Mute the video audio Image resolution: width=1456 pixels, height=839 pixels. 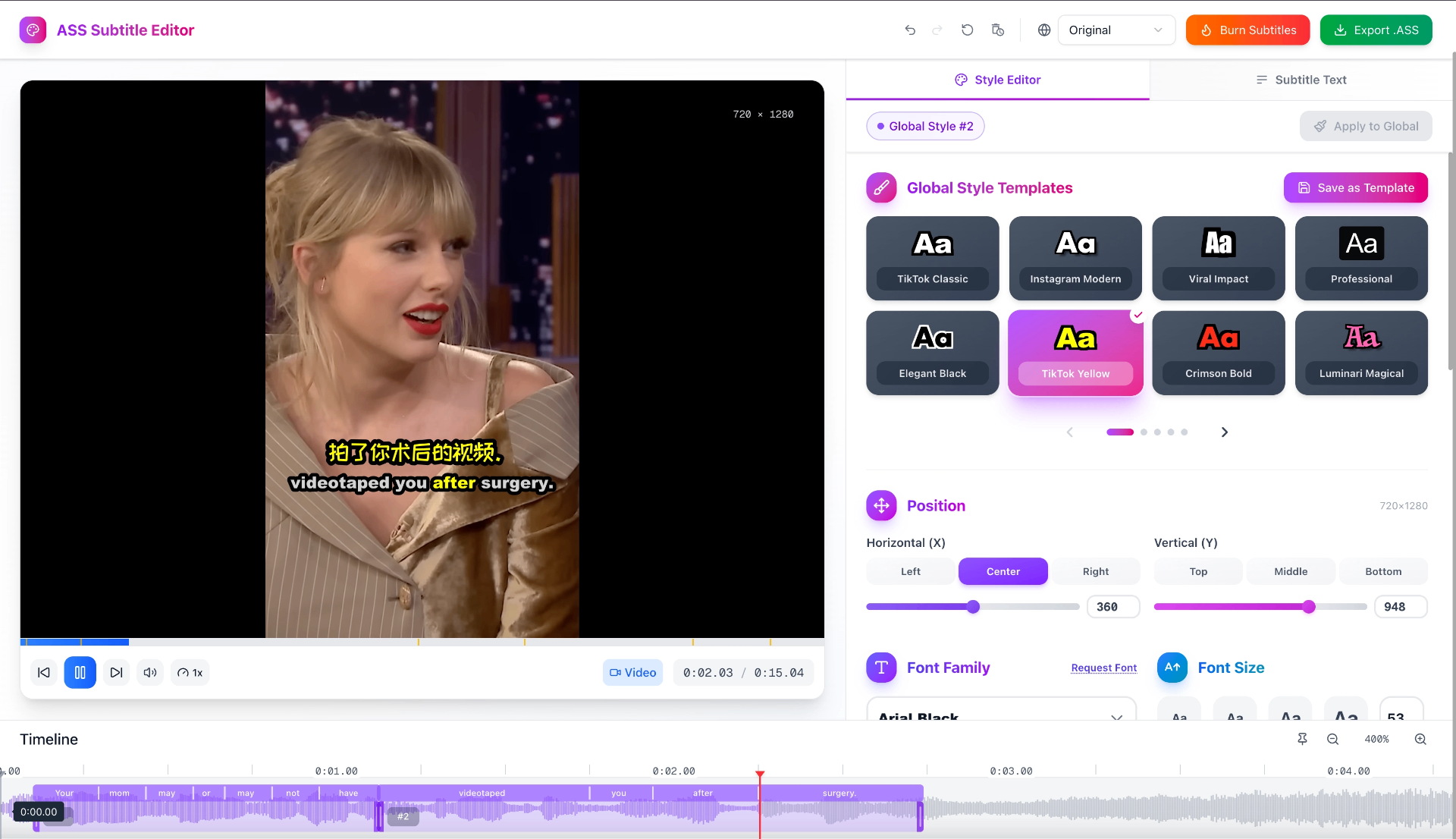point(149,672)
